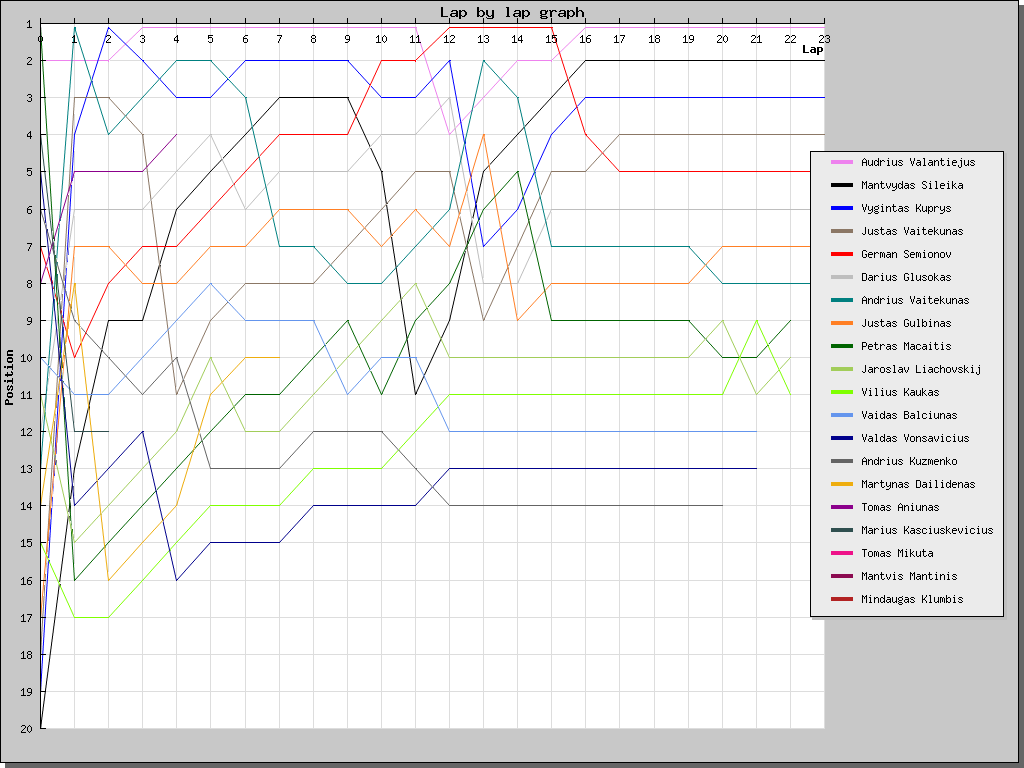Image resolution: width=1024 pixels, height=768 pixels.
Task: Select the Justas Gulbinas legend label
Action: click(906, 323)
